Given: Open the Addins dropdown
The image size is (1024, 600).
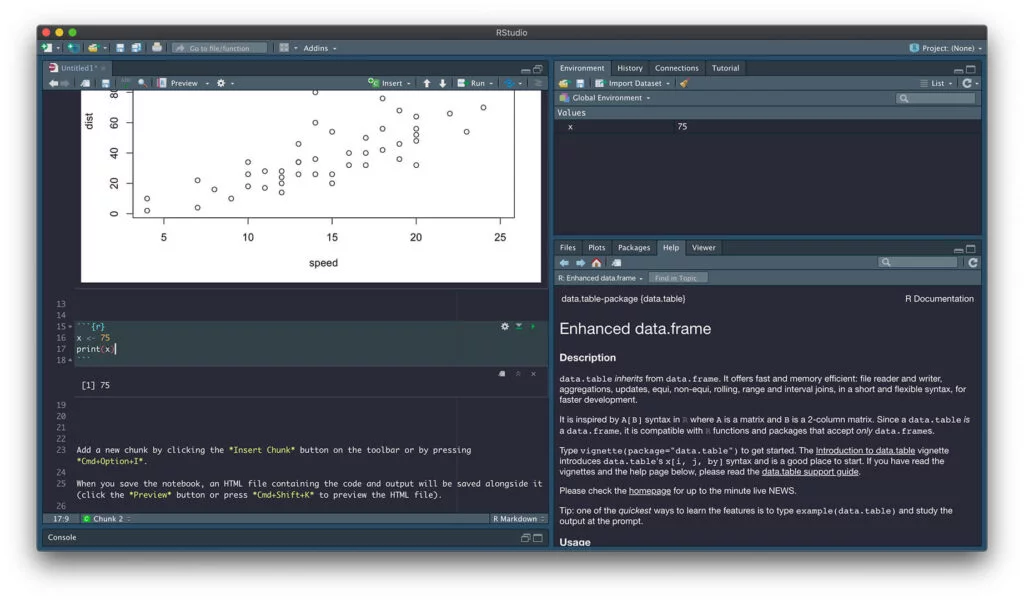Looking at the screenshot, I should (x=319, y=48).
